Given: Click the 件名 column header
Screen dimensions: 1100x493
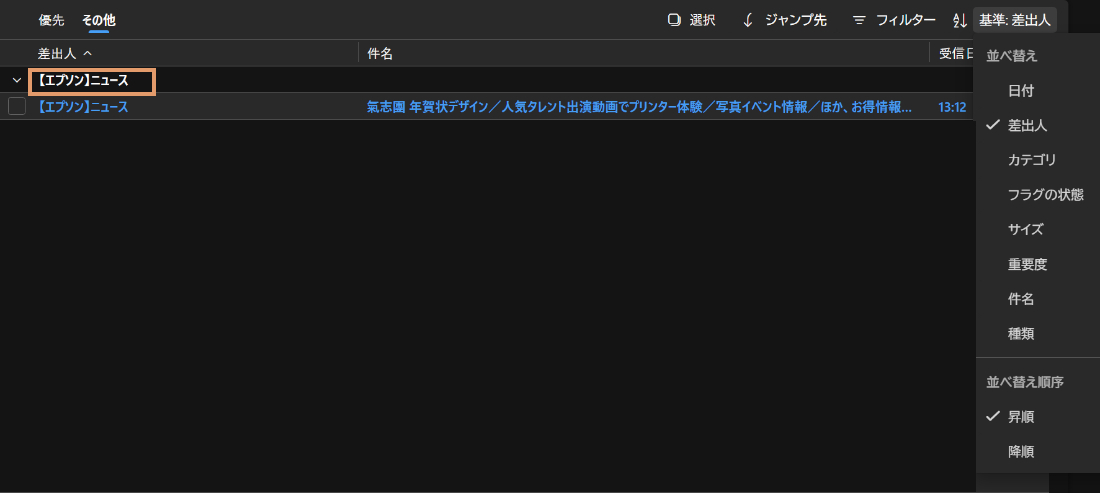Looking at the screenshot, I should [380, 53].
